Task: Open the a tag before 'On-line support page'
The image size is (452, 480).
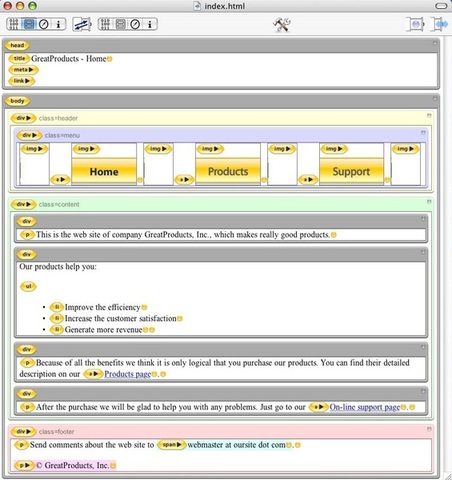Action: (318, 407)
